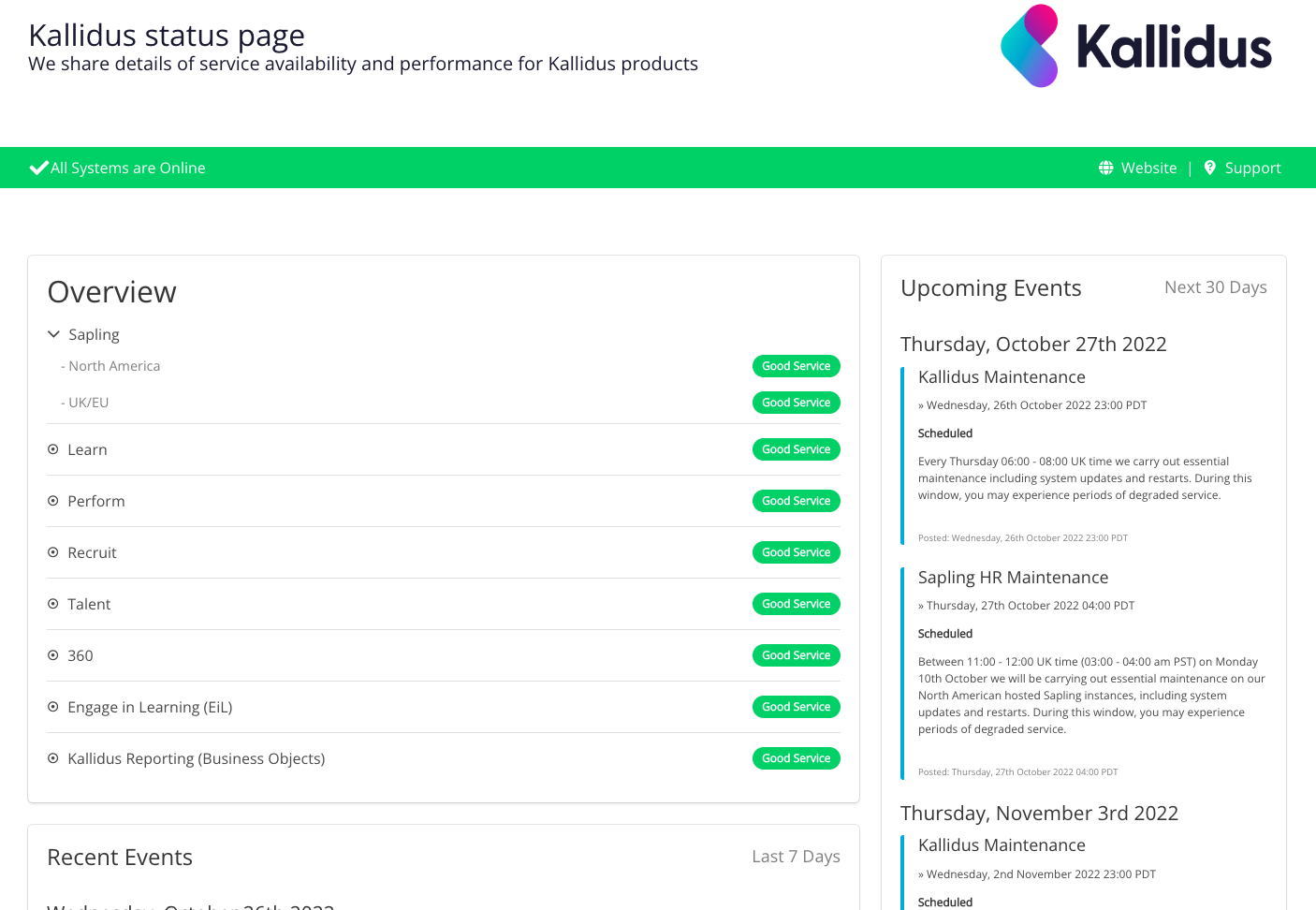Select the UK/EU Sapling region

(x=89, y=403)
